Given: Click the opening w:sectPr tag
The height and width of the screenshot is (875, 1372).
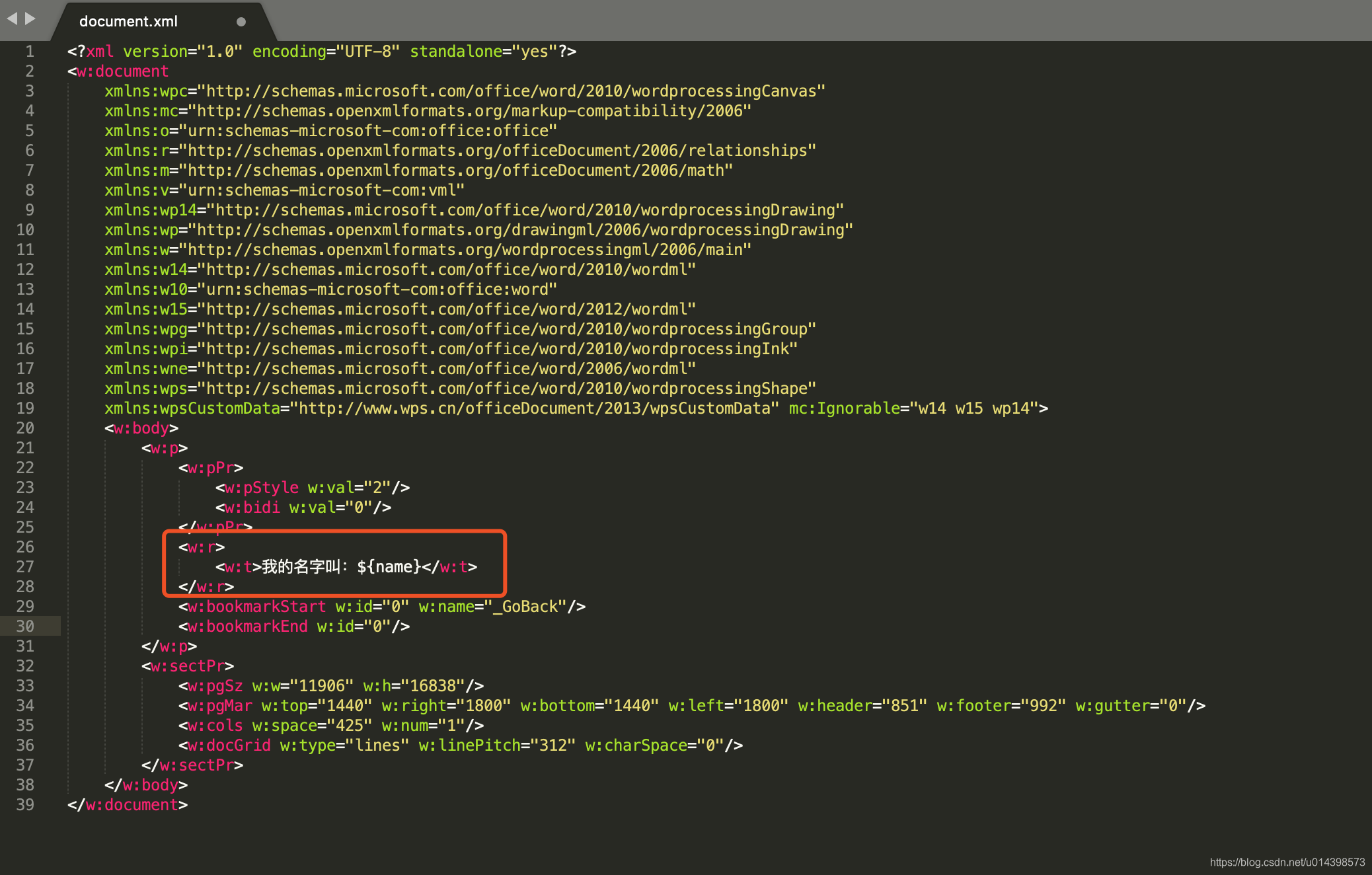Looking at the screenshot, I should [x=188, y=666].
